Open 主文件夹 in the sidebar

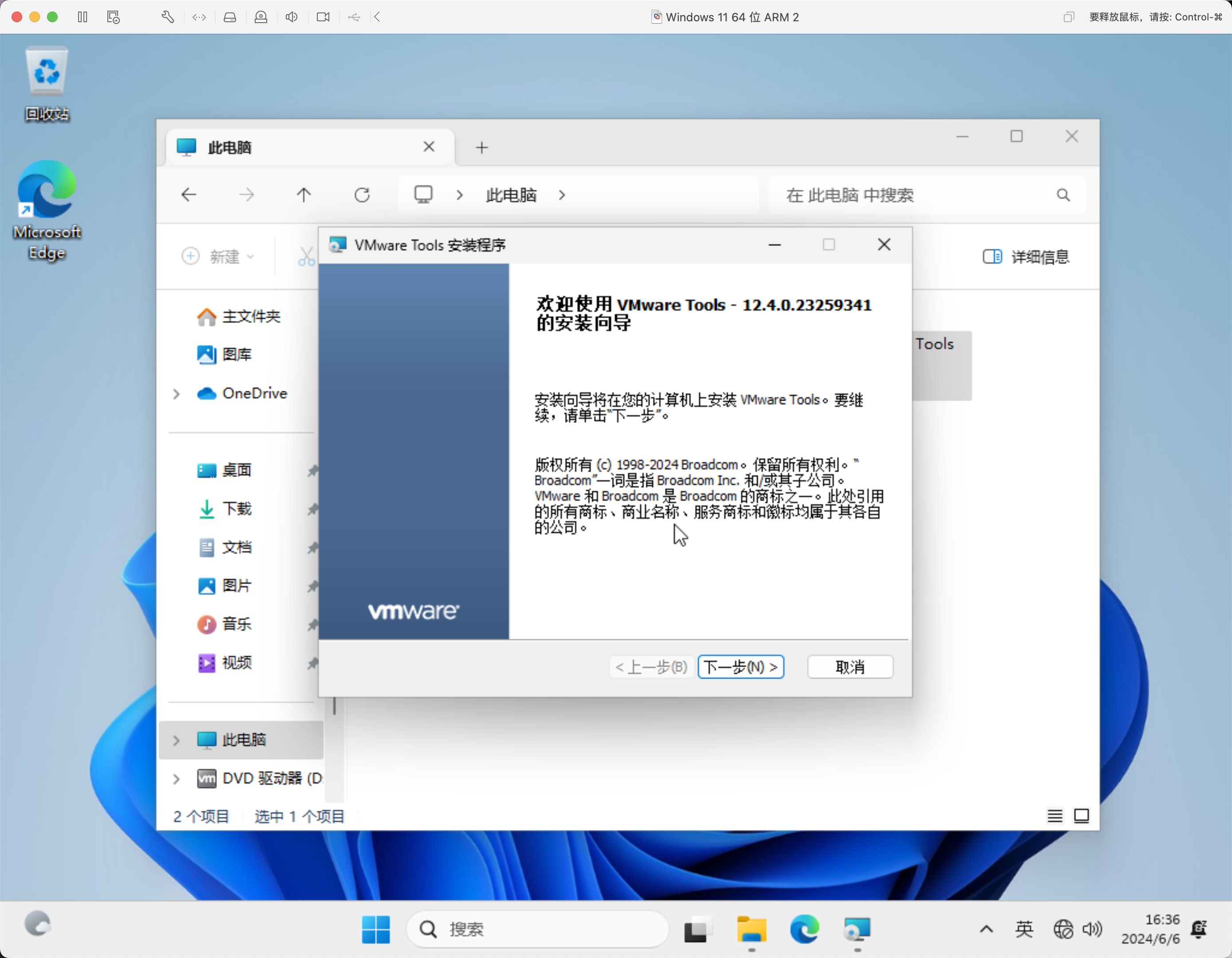pos(239,317)
